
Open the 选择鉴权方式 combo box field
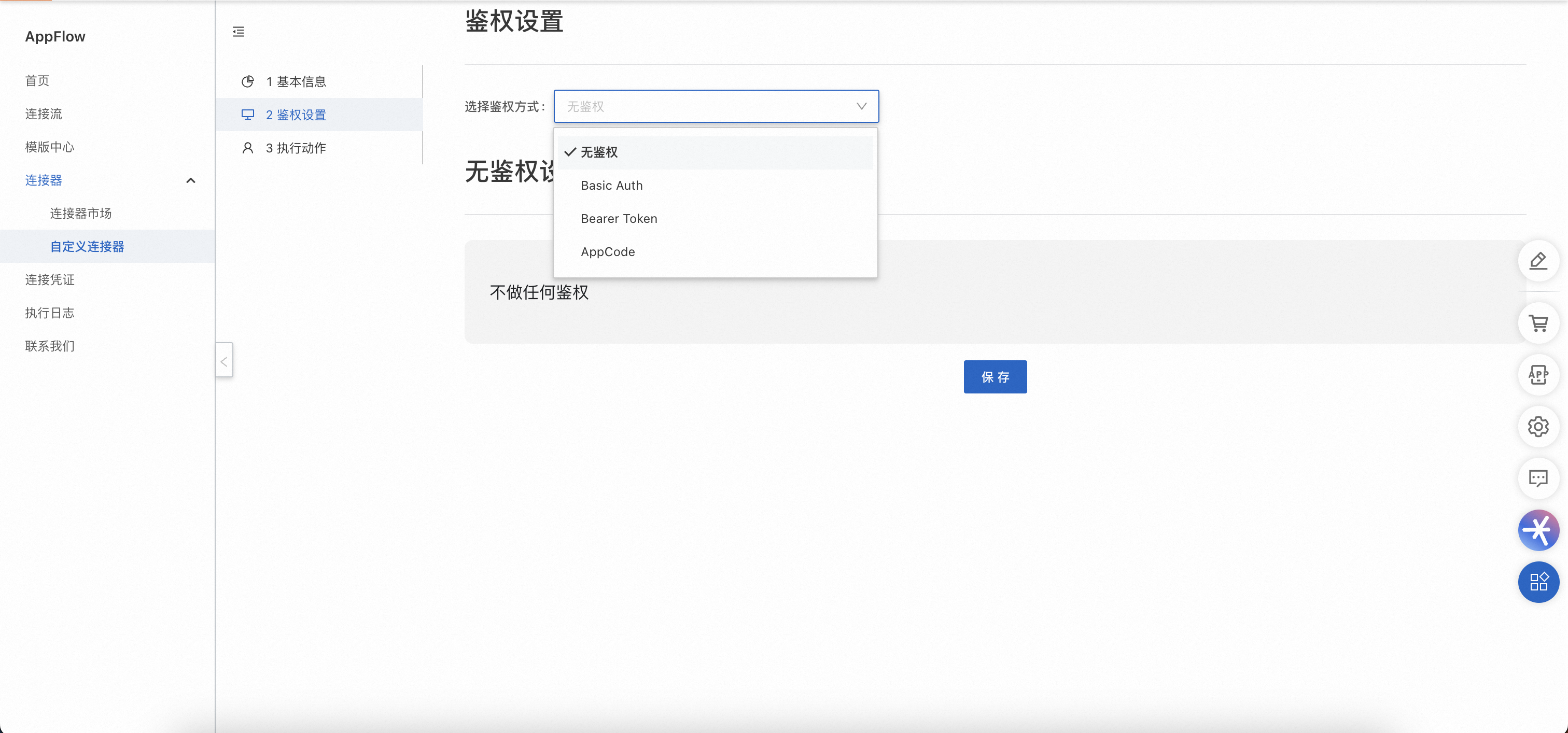point(716,106)
